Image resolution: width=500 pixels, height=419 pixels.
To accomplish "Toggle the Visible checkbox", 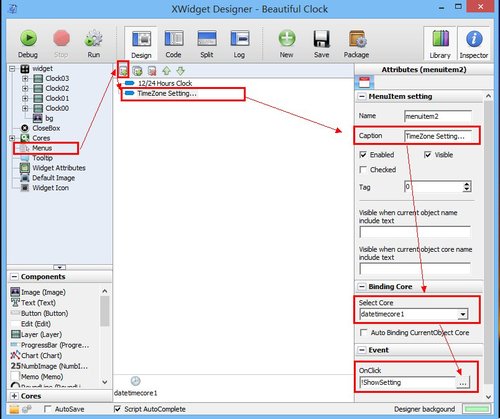I will (428, 155).
